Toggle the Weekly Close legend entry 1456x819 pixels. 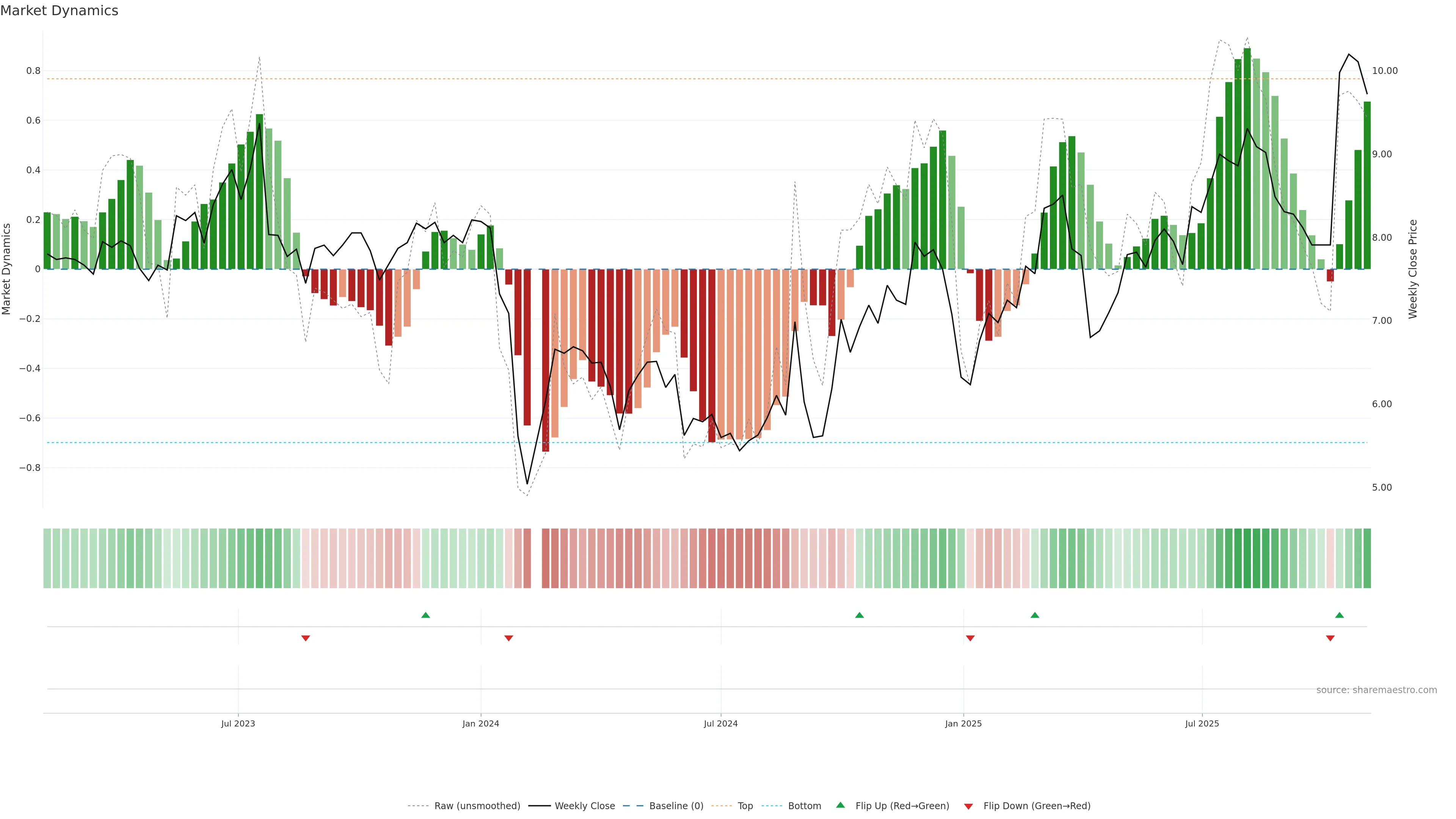click(x=584, y=806)
